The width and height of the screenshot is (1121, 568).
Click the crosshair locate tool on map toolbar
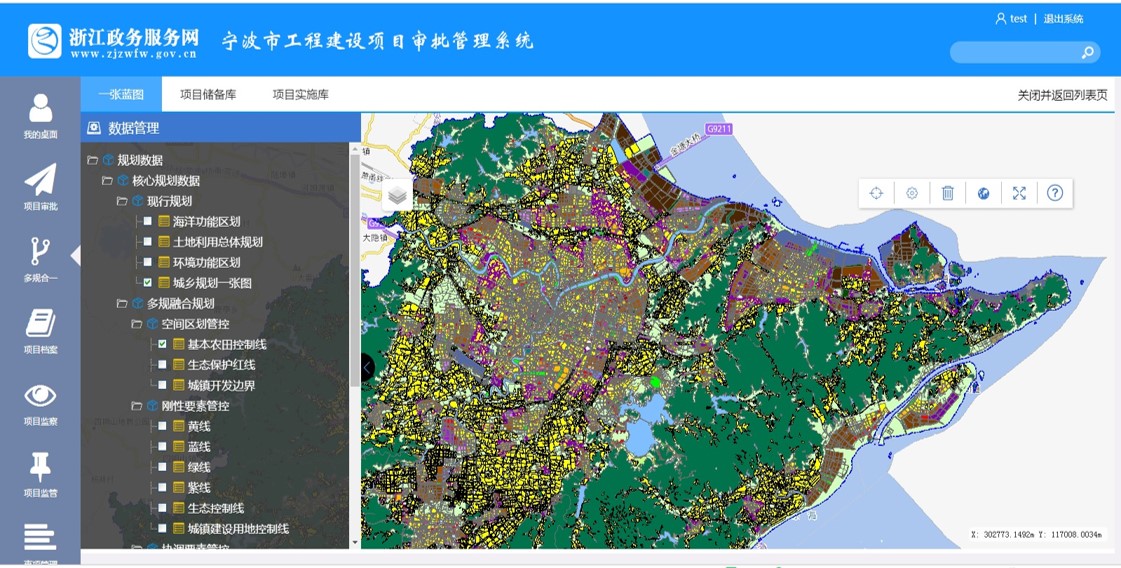point(876,193)
